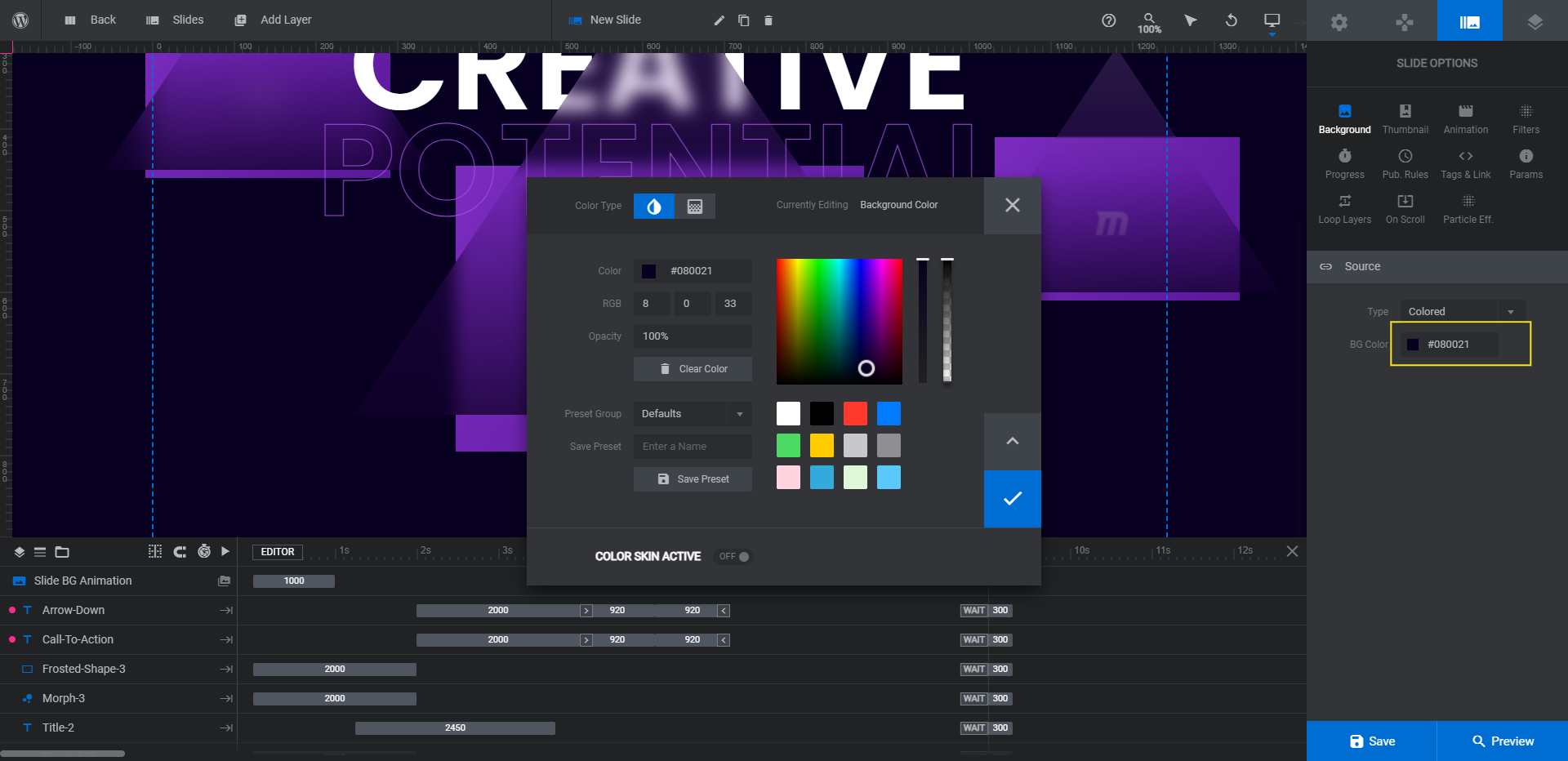The height and width of the screenshot is (761, 1568).
Task: Click the hex color #080021 input
Action: 693,271
